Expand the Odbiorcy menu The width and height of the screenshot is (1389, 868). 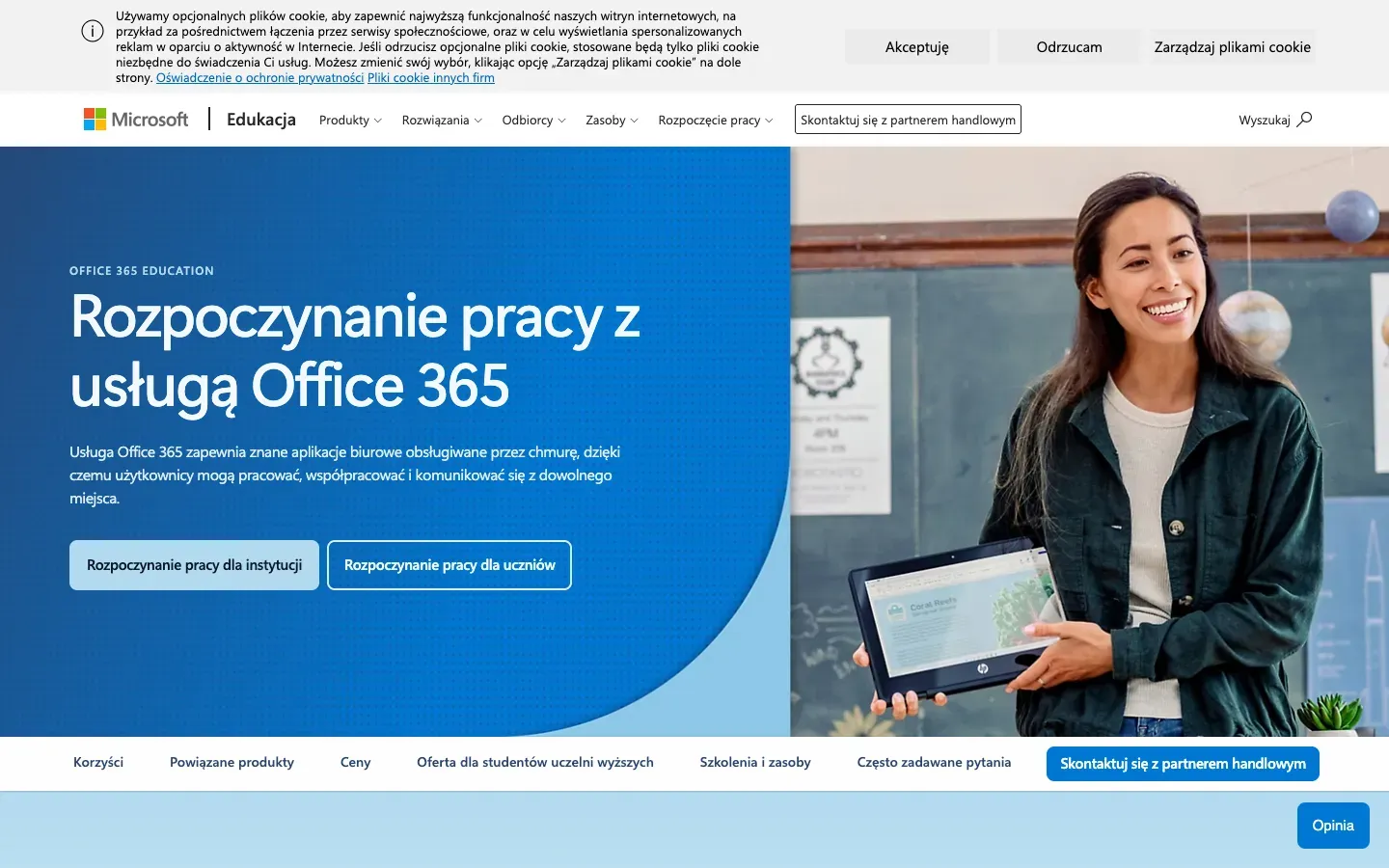point(533,121)
